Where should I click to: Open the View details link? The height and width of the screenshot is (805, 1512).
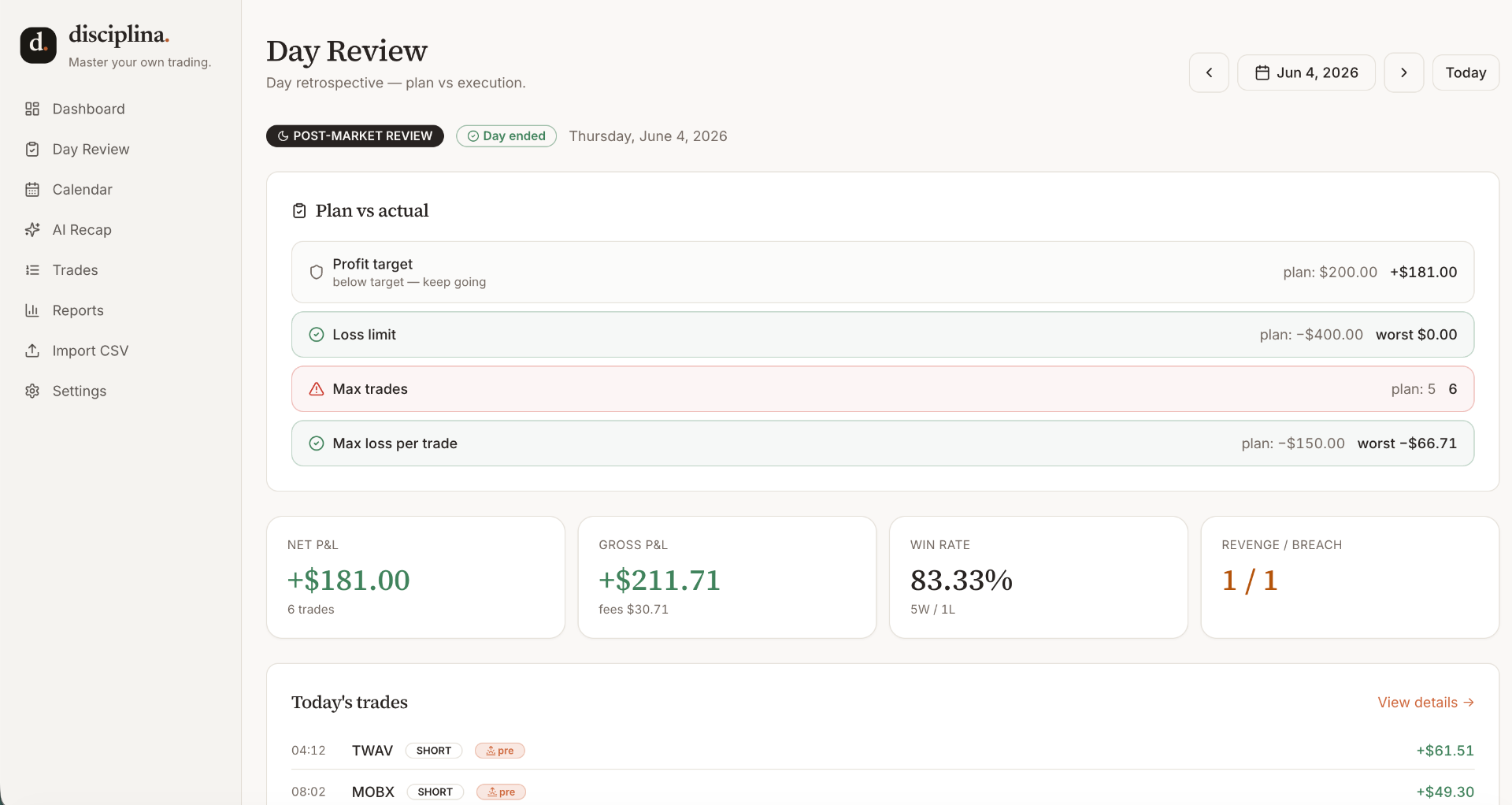[x=1425, y=702]
